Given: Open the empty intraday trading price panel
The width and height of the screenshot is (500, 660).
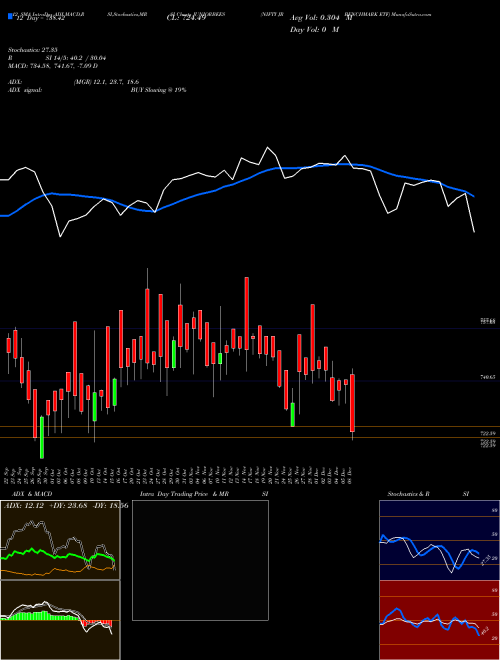Looking at the screenshot, I should tap(200, 560).
